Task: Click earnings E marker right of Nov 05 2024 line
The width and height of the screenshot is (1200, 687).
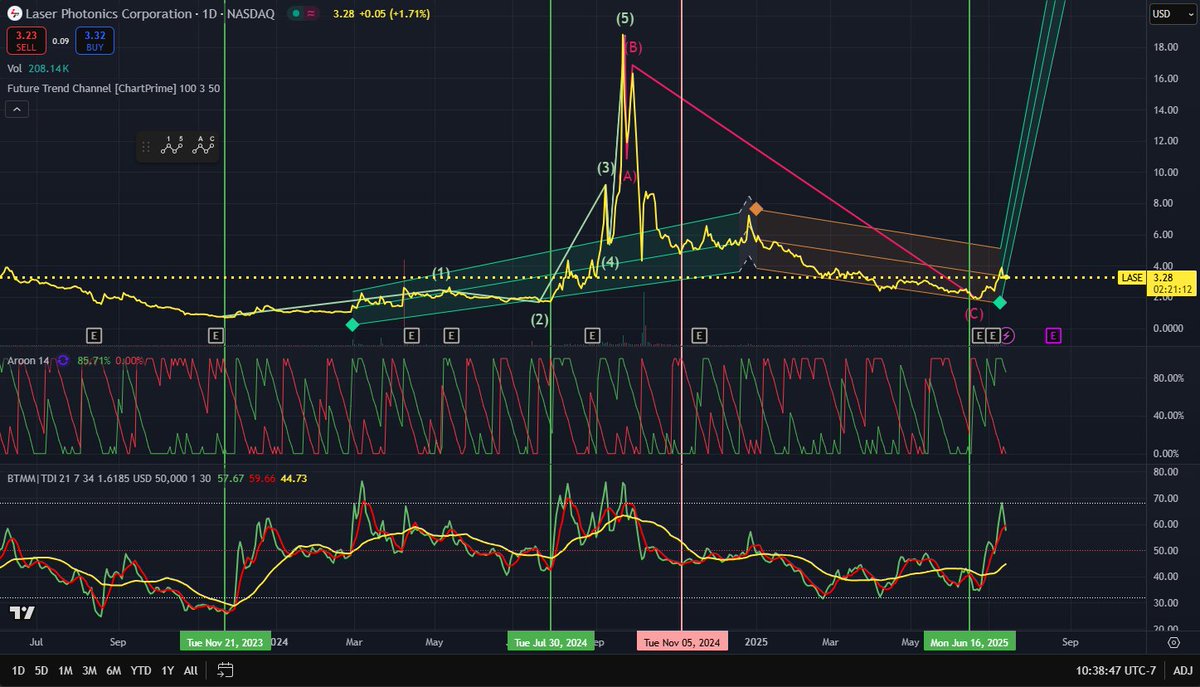Action: (700, 335)
